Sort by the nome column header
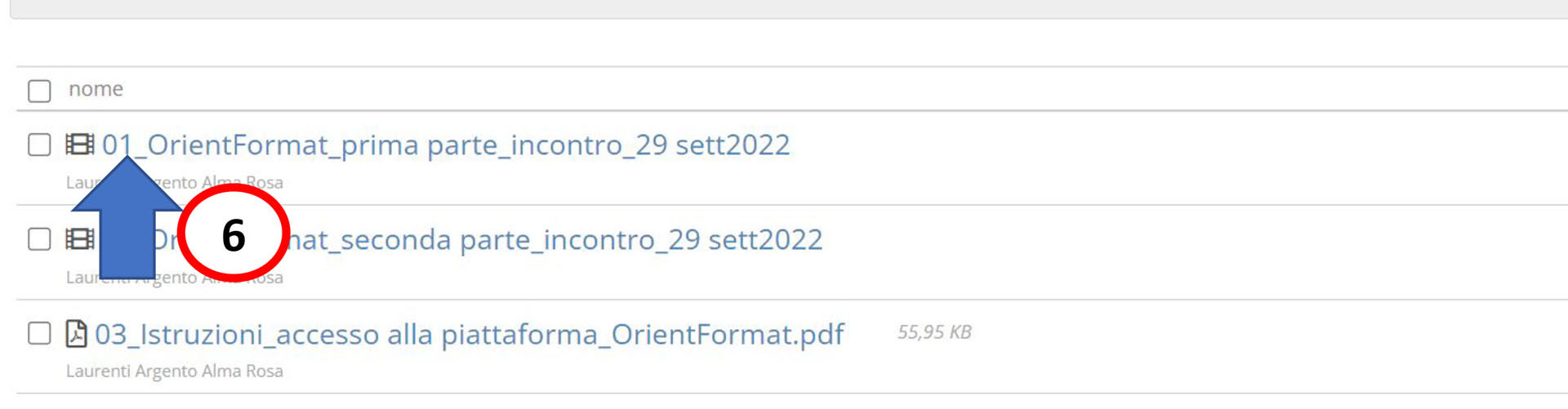 (96, 89)
